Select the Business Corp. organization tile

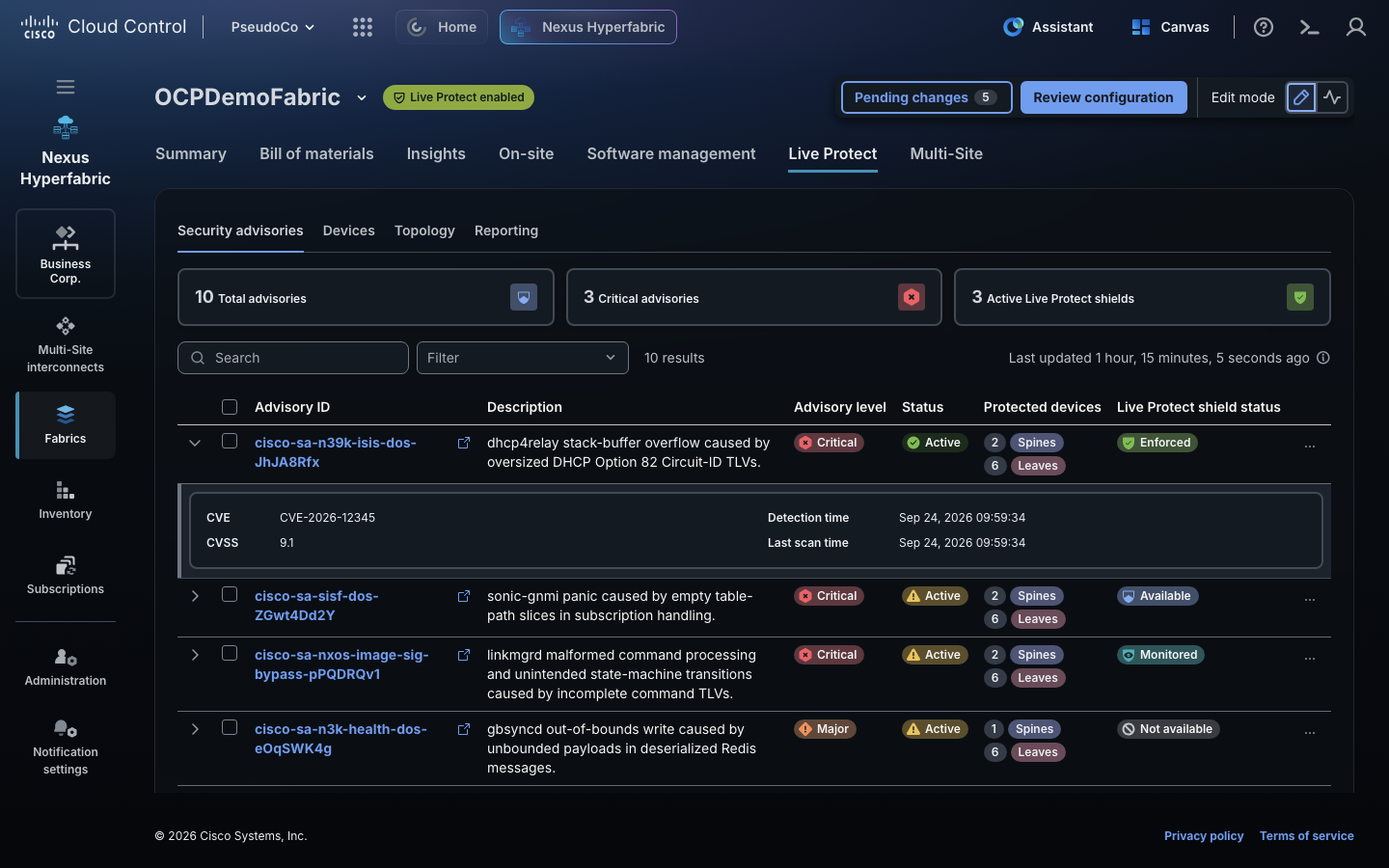66,254
